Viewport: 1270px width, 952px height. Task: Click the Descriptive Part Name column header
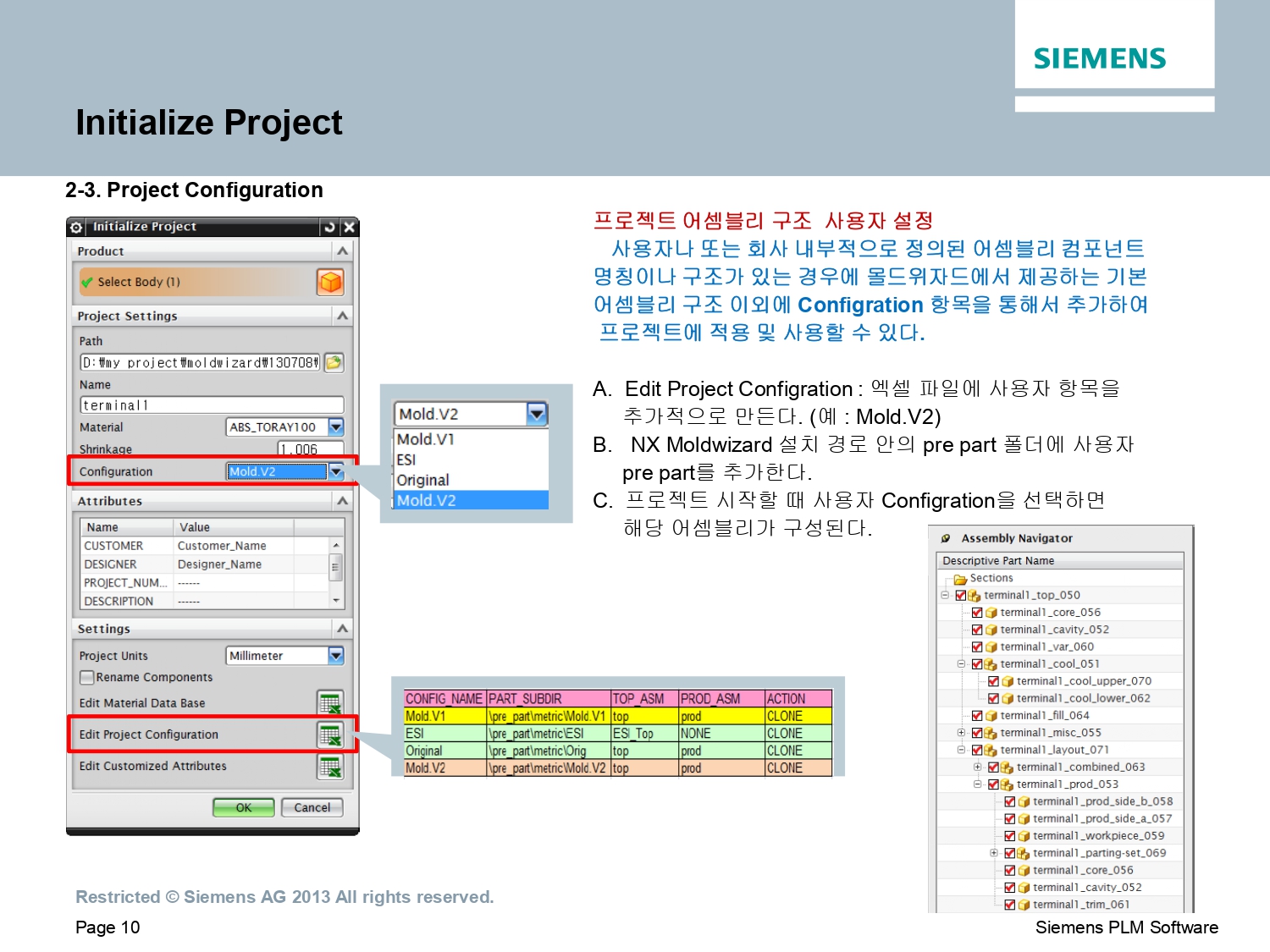tap(1060, 561)
